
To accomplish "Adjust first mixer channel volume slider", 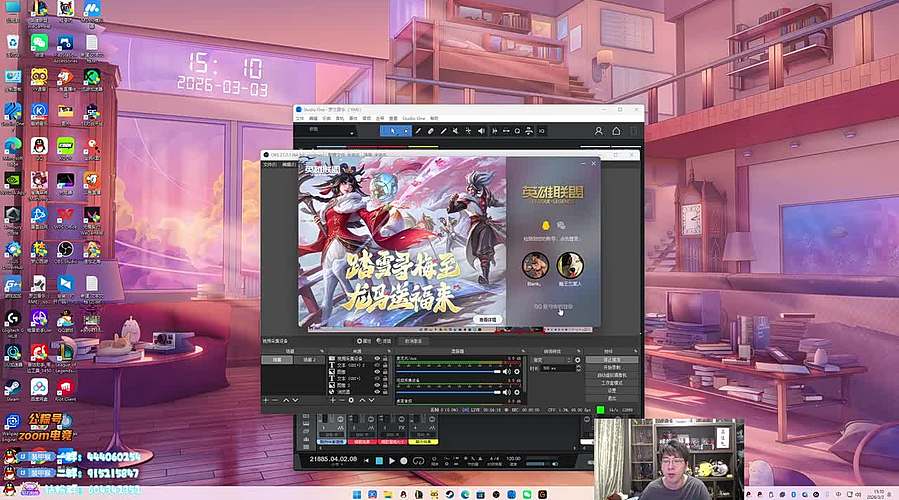I will click(449, 372).
